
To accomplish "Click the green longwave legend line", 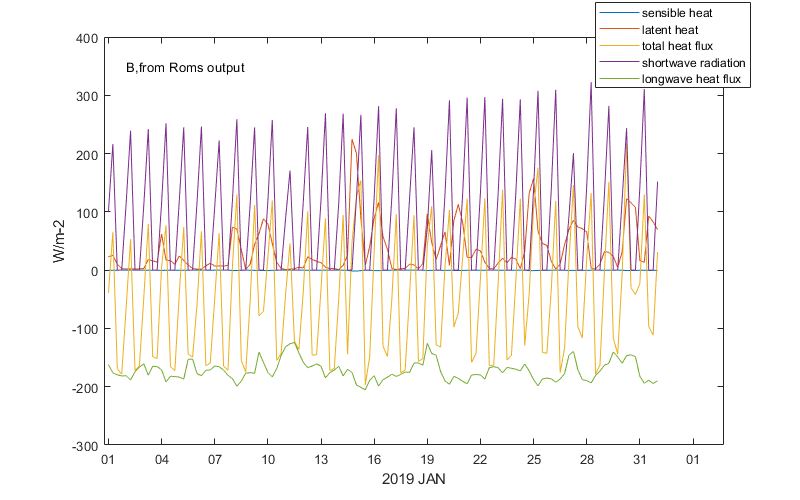I will point(618,79).
